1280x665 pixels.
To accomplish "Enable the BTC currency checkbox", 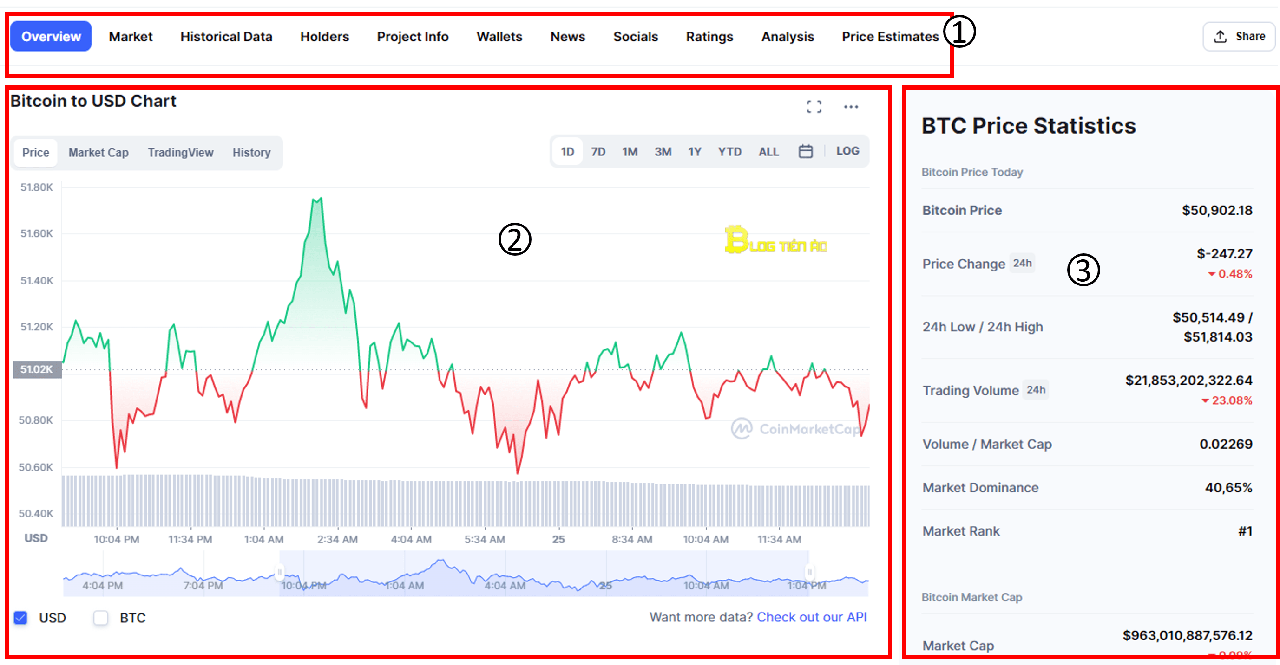I will point(100,618).
